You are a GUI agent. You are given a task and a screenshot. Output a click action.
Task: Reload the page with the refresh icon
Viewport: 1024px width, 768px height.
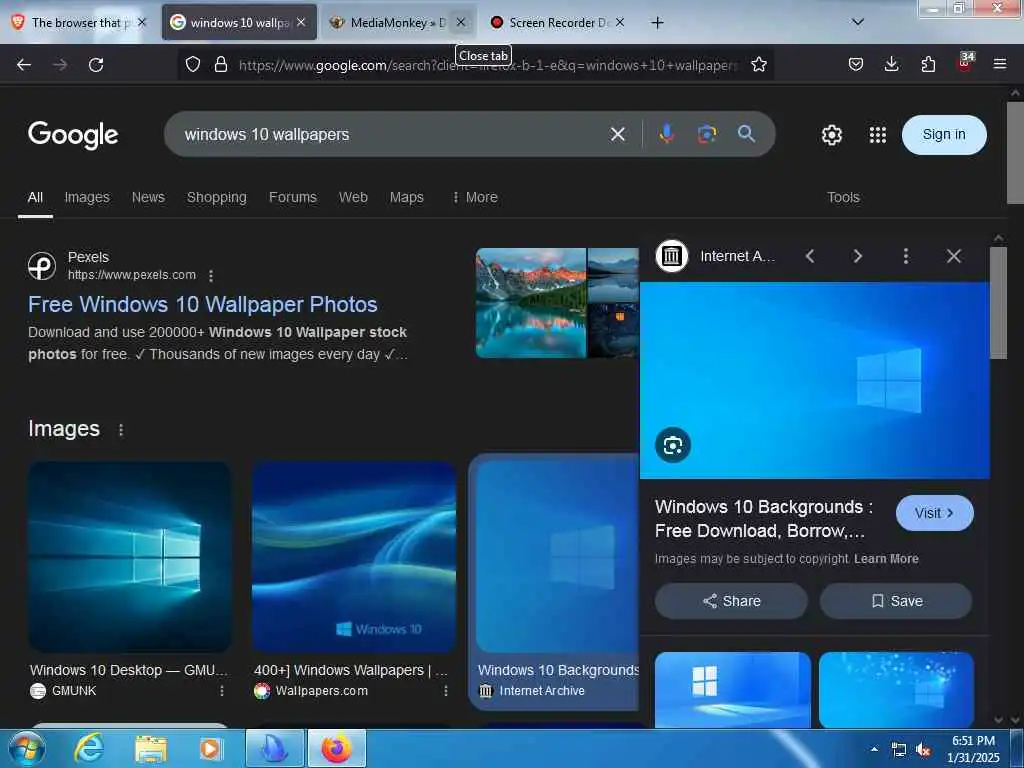coord(96,65)
